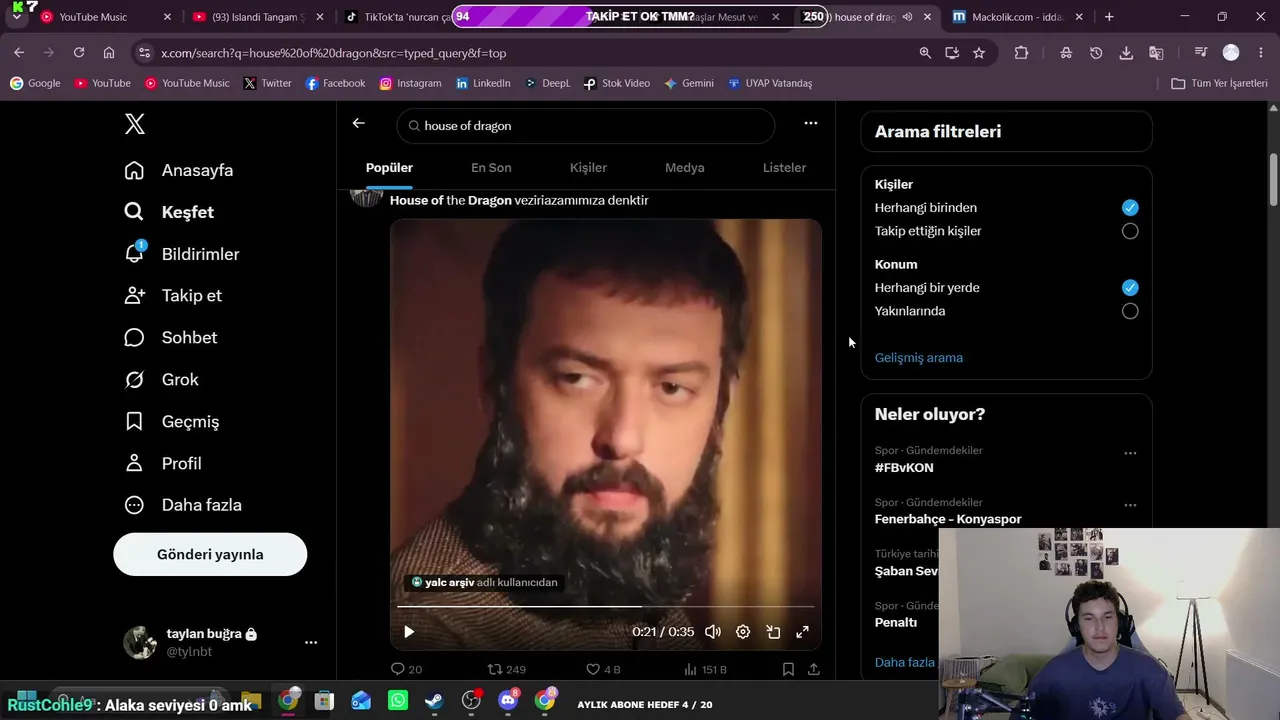
Task: Select Herhangi bir yerde radio option
Action: coord(1130,288)
